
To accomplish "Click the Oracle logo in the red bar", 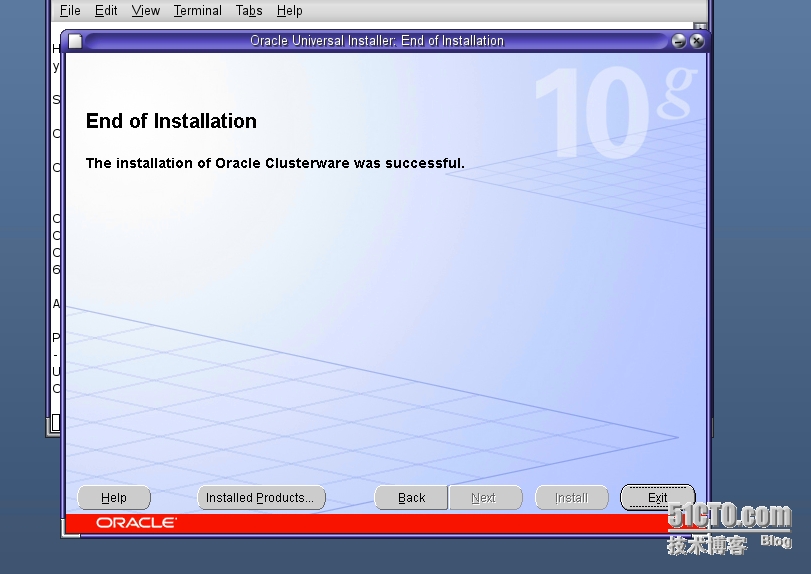I will pos(136,523).
